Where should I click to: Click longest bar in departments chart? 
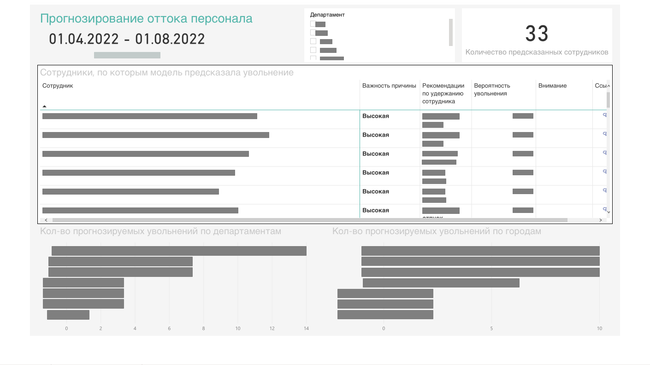[179, 251]
